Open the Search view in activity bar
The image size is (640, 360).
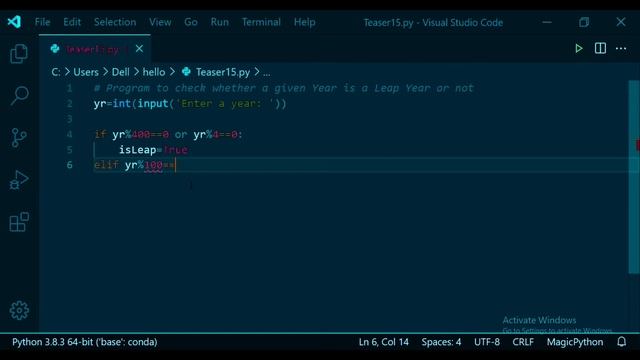(x=19, y=96)
